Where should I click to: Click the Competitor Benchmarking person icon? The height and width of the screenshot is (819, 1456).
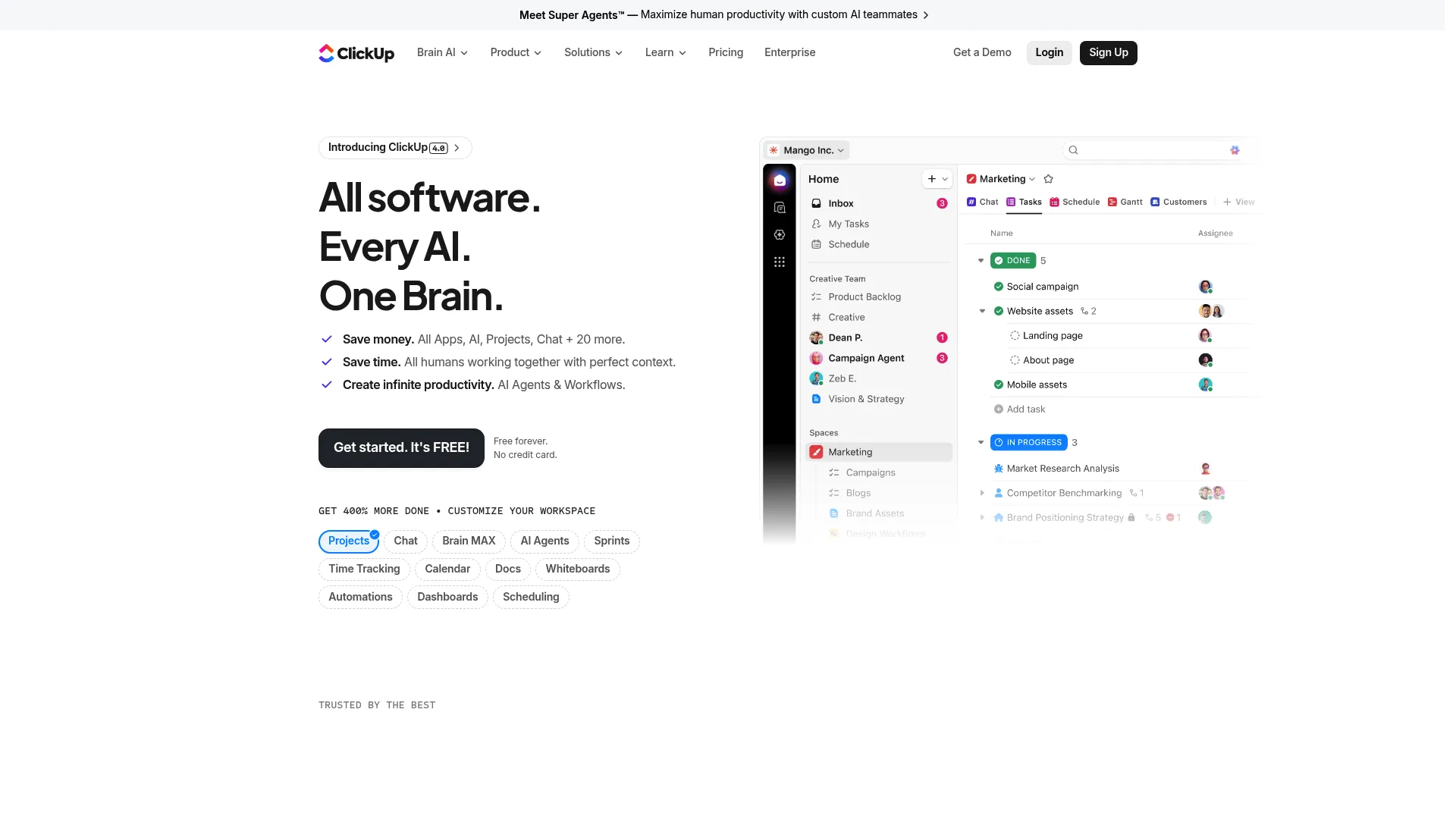tap(999, 493)
